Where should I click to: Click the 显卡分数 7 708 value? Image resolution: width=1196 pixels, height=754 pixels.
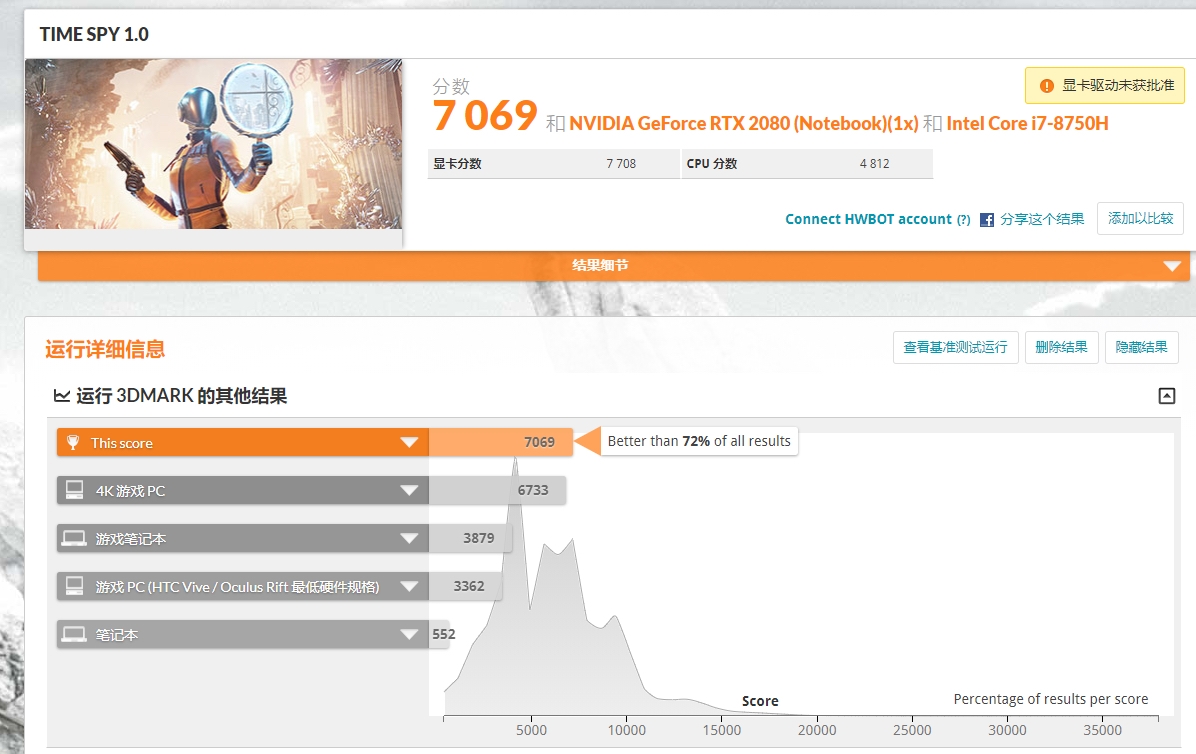click(621, 164)
